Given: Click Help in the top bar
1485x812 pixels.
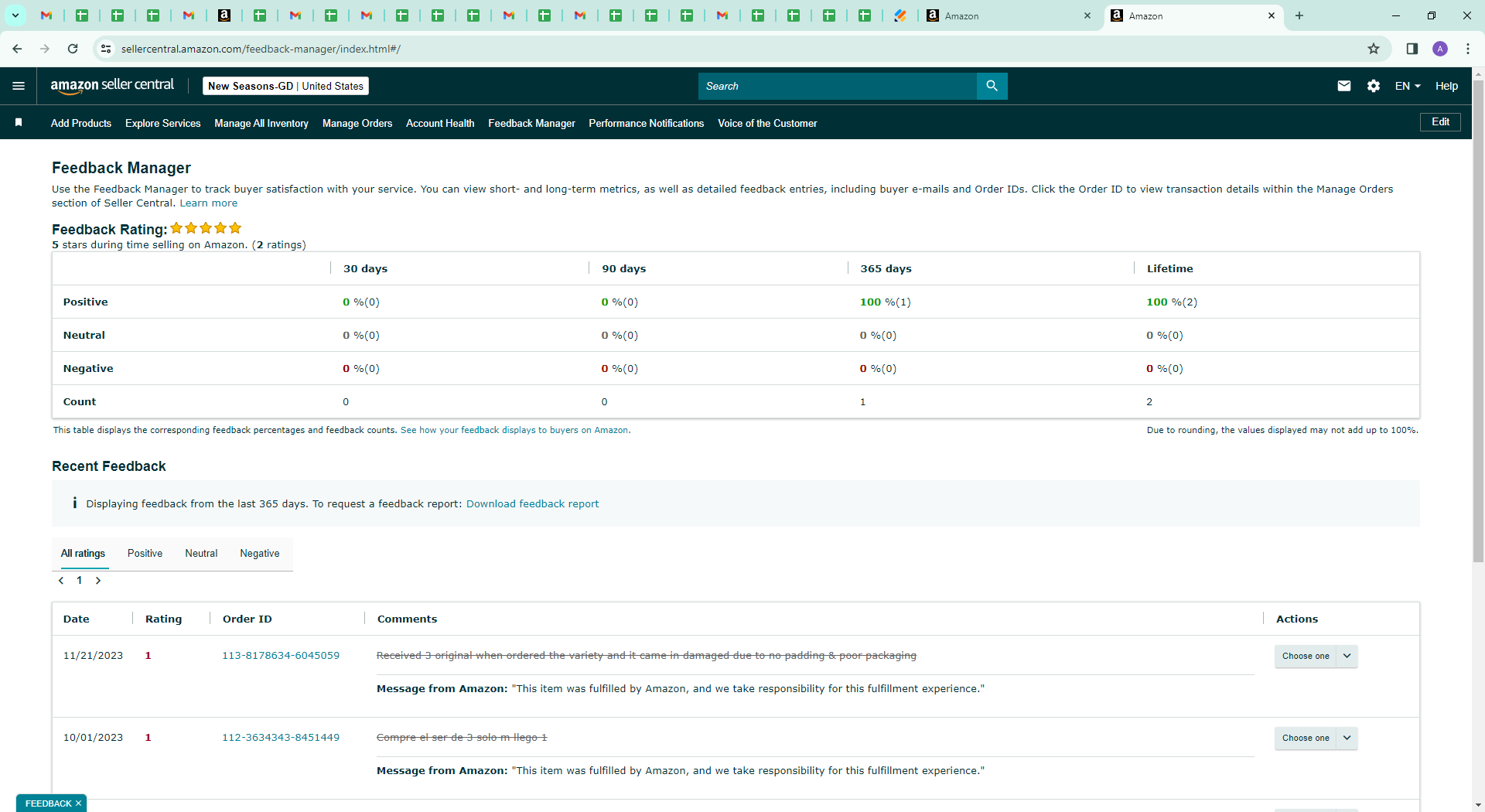Looking at the screenshot, I should (x=1446, y=86).
